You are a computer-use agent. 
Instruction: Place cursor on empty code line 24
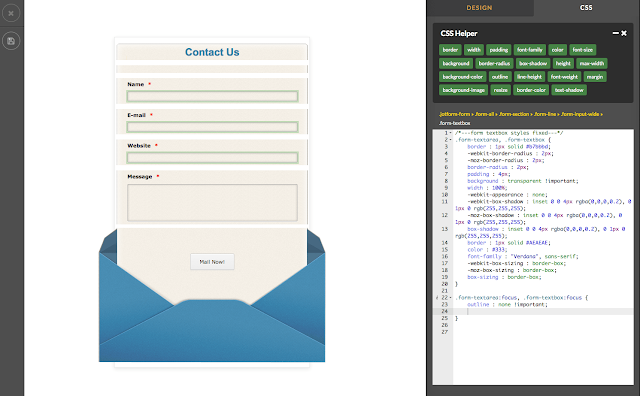(543, 311)
